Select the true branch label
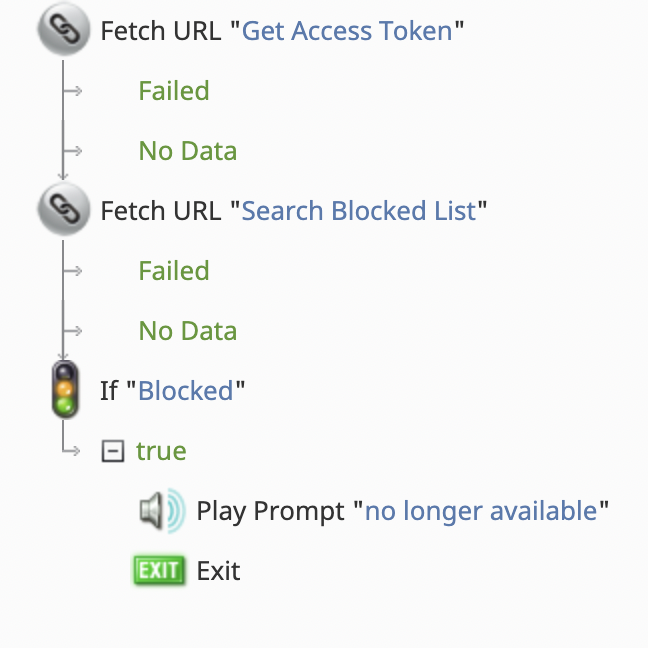This screenshot has width=648, height=648. [161, 451]
